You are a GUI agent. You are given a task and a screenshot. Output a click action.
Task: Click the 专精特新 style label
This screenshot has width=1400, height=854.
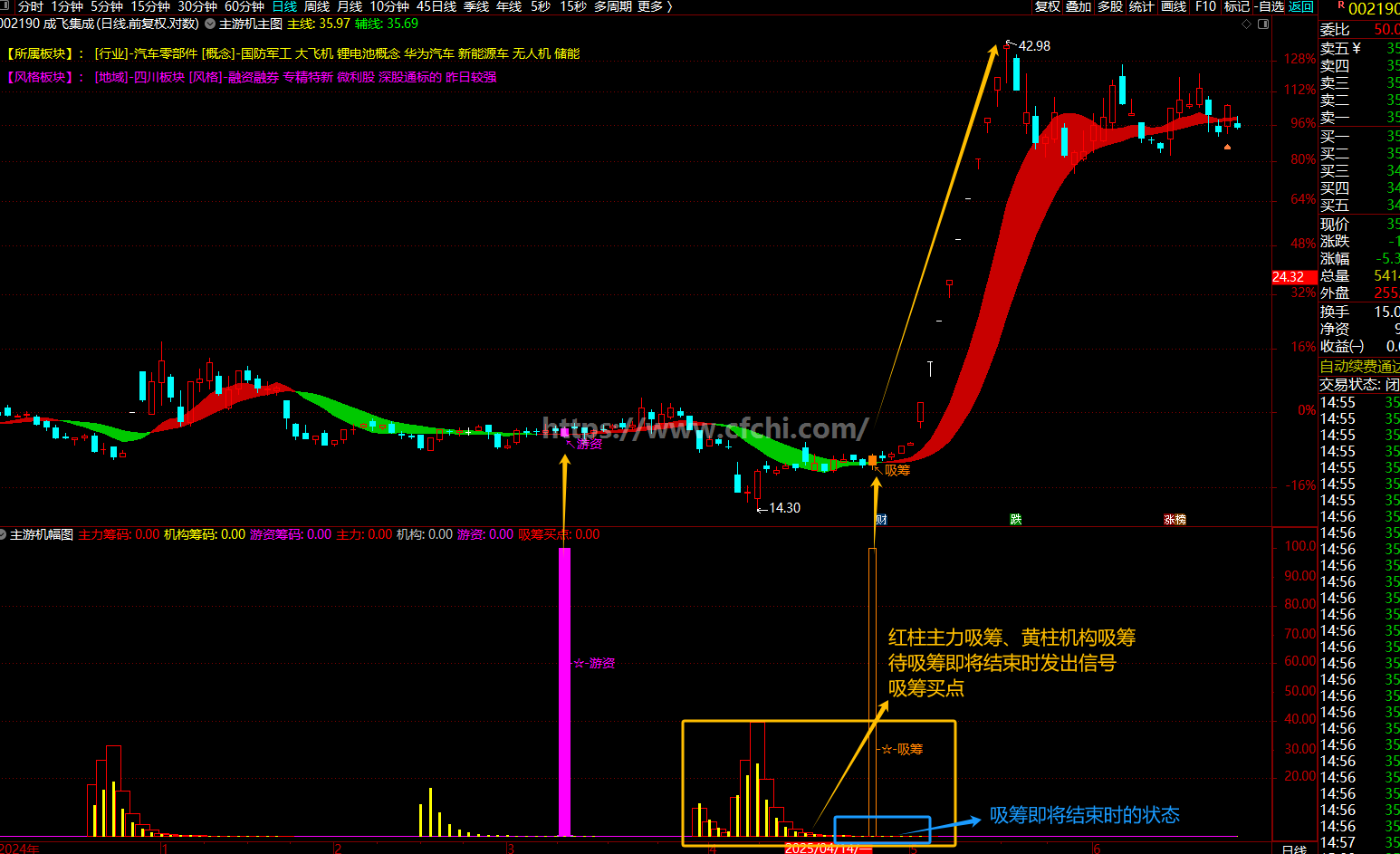point(308,77)
